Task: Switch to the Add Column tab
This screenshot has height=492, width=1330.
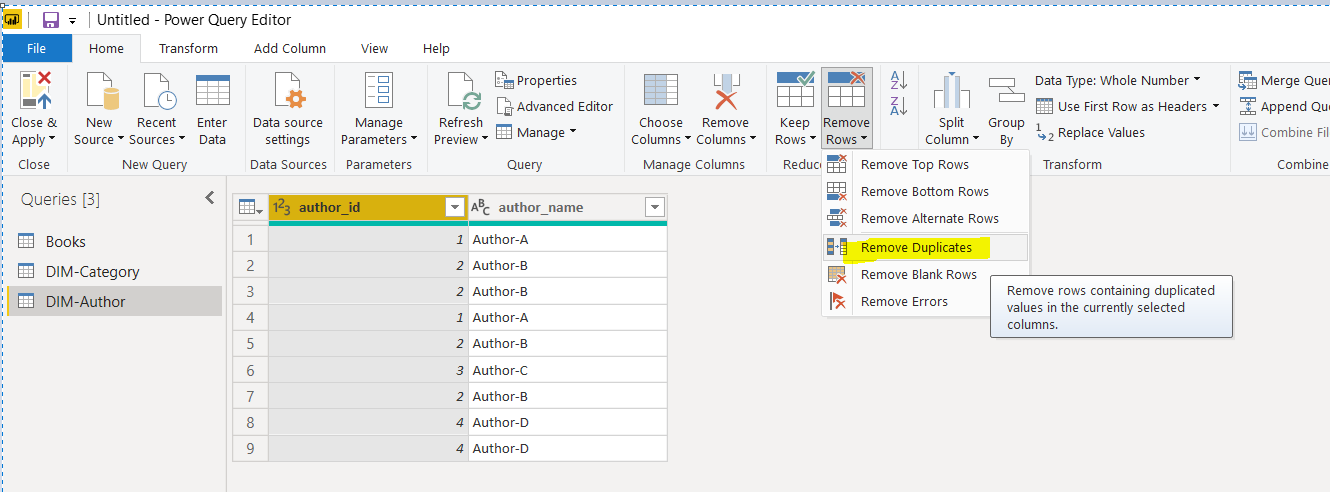Action: [x=290, y=48]
